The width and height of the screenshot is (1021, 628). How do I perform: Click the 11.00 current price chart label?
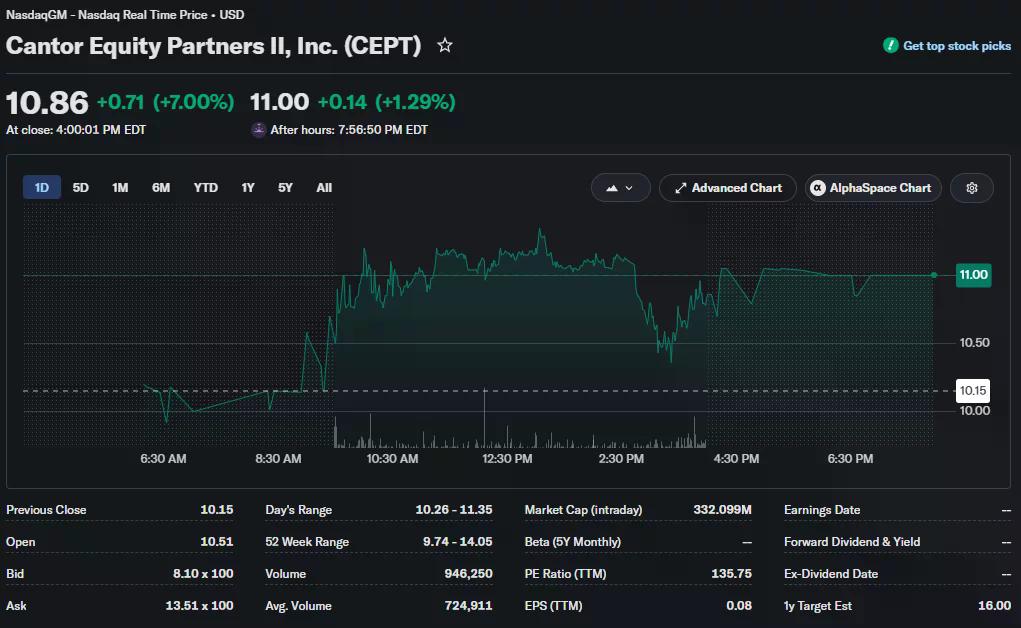click(973, 275)
